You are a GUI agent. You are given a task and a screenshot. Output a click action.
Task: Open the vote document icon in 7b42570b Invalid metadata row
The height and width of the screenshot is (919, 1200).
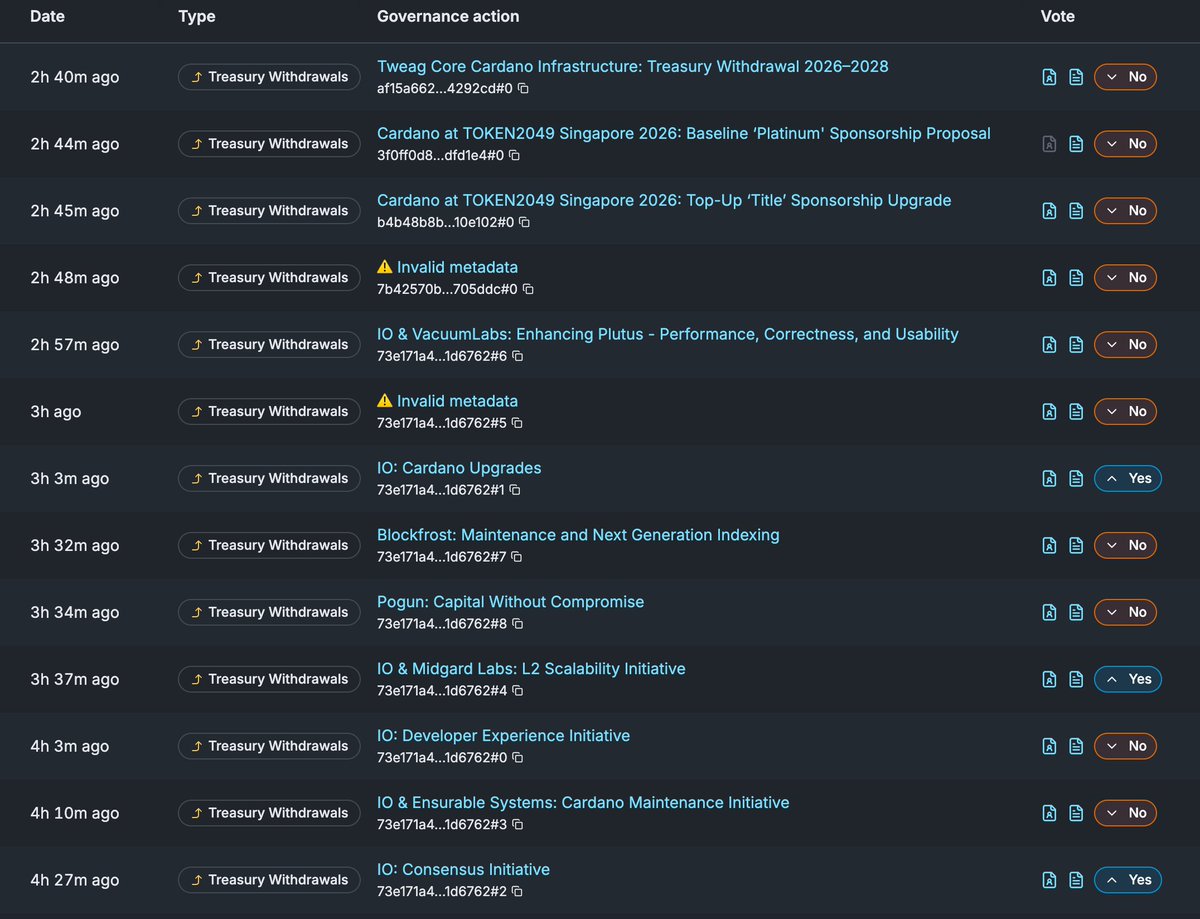point(1076,278)
